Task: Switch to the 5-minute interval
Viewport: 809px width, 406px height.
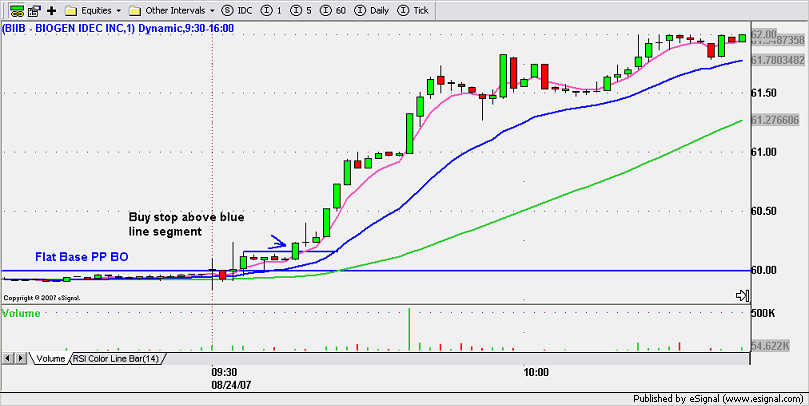Action: pos(301,10)
